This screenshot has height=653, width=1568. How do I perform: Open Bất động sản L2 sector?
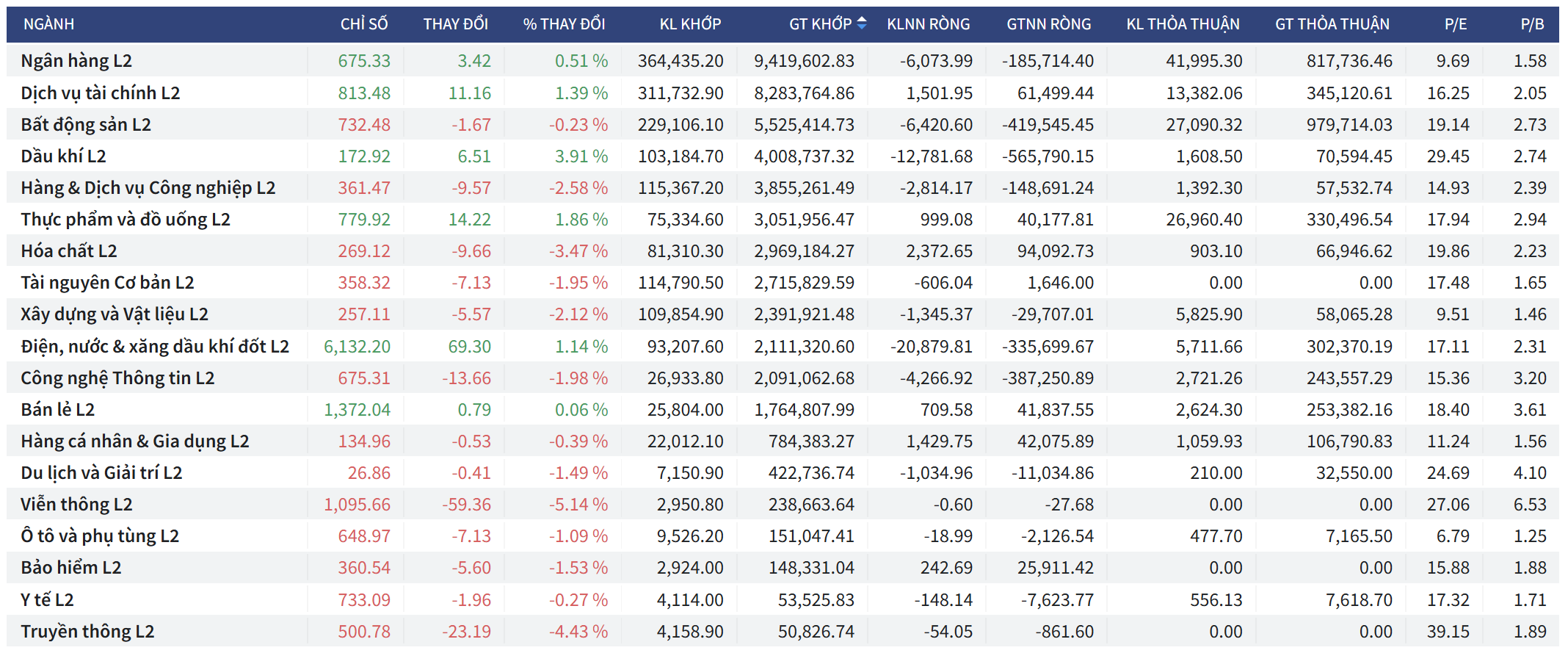point(86,125)
